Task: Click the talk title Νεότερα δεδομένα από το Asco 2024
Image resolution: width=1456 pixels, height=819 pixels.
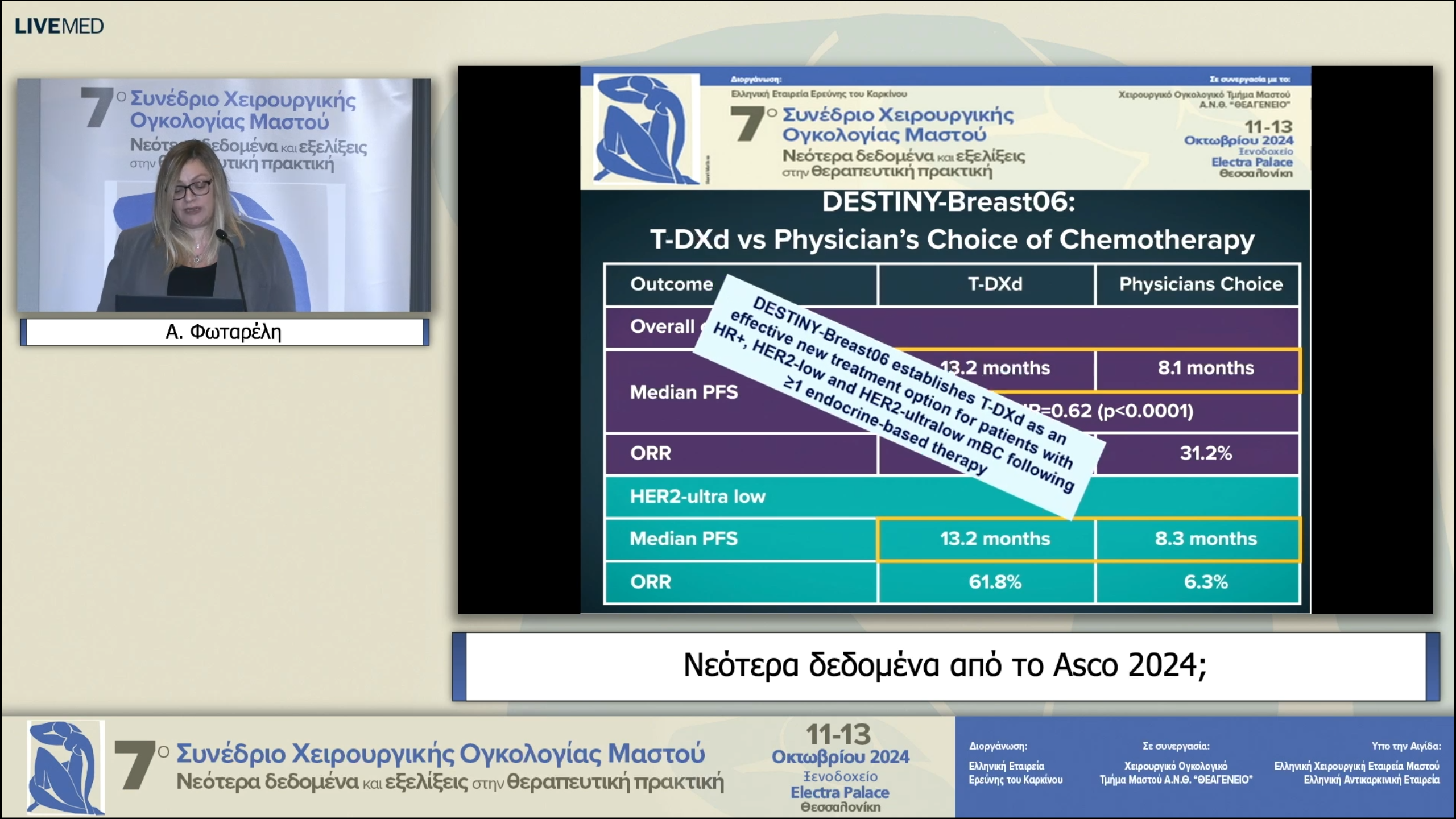Action: (945, 665)
